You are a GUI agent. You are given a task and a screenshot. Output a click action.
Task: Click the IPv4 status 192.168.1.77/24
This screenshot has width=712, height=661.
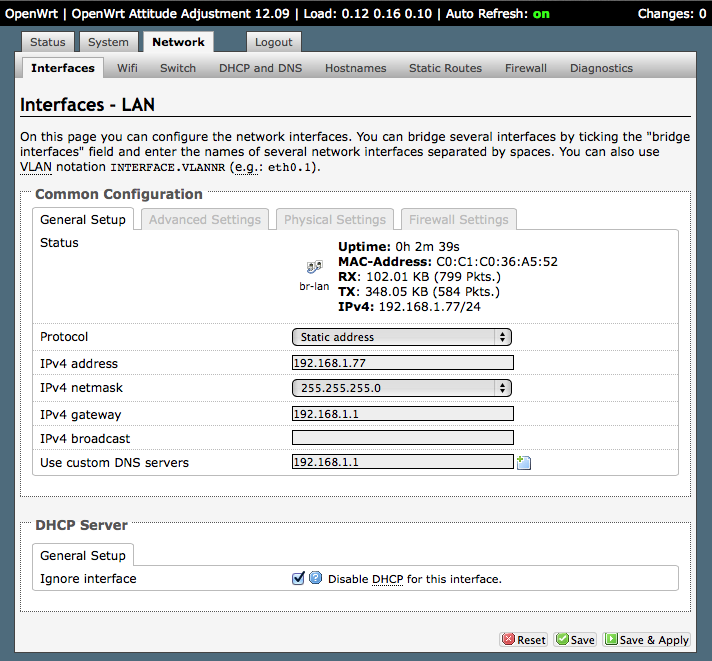tap(430, 307)
